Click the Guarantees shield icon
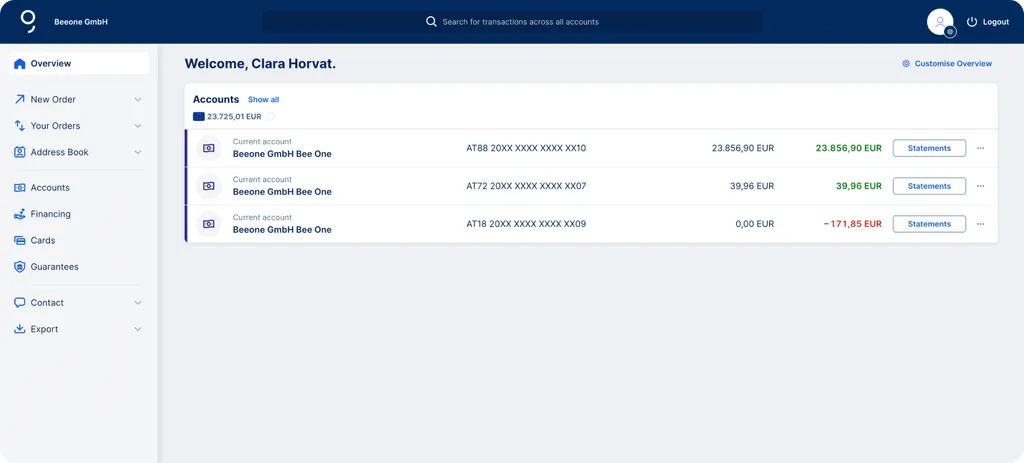Image resolution: width=1024 pixels, height=463 pixels. click(20, 266)
